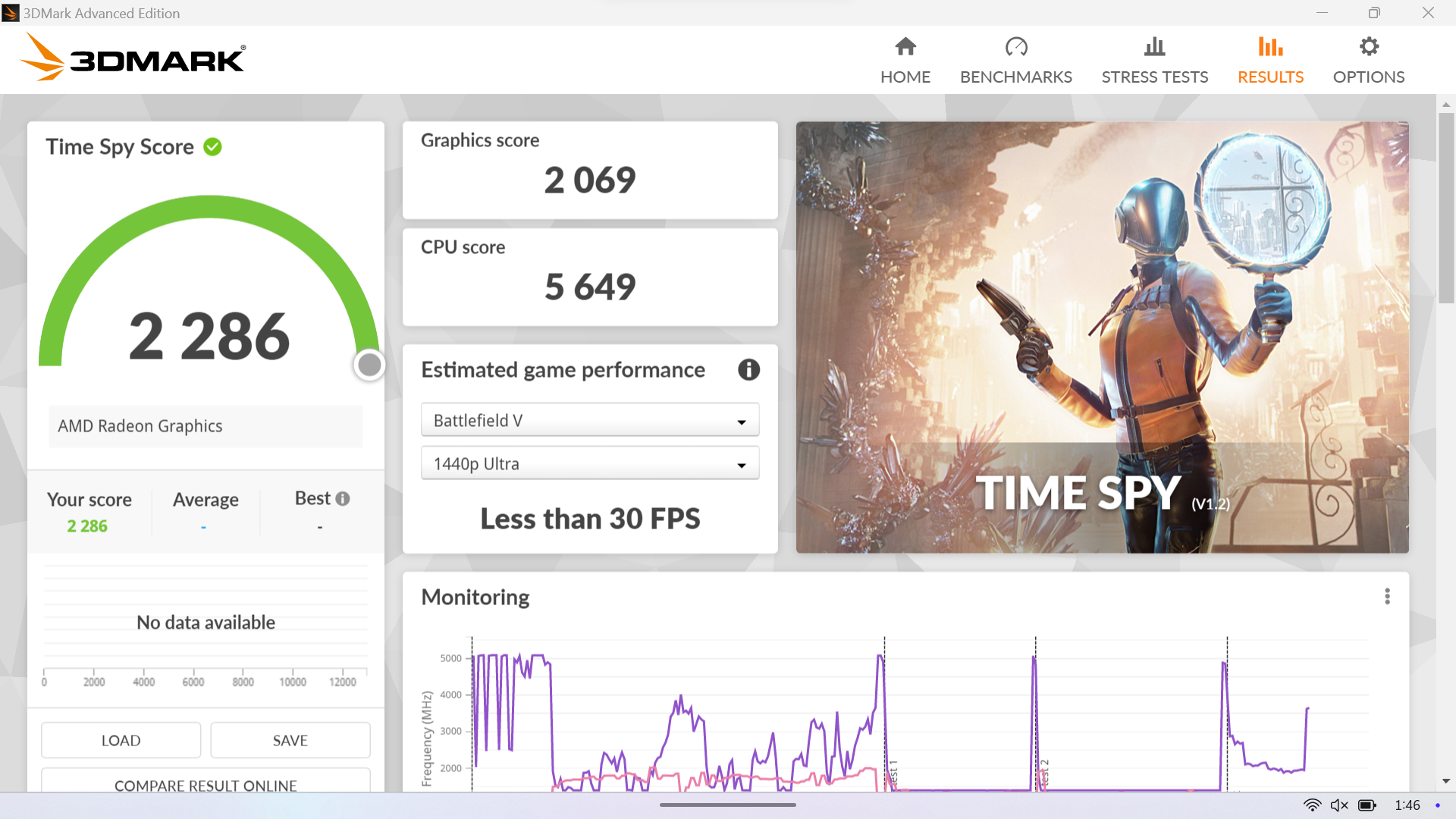
Task: Open the 1440p Ultra resolution dropdown
Action: click(x=590, y=463)
